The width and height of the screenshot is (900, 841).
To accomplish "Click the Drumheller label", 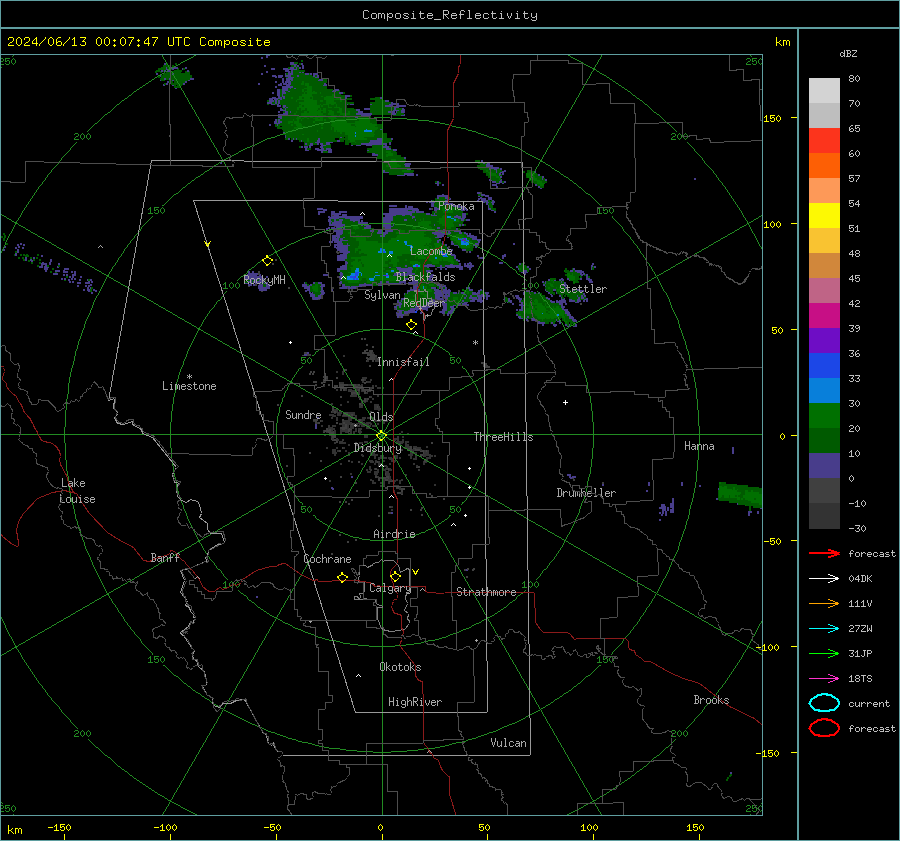I will coord(586,493).
